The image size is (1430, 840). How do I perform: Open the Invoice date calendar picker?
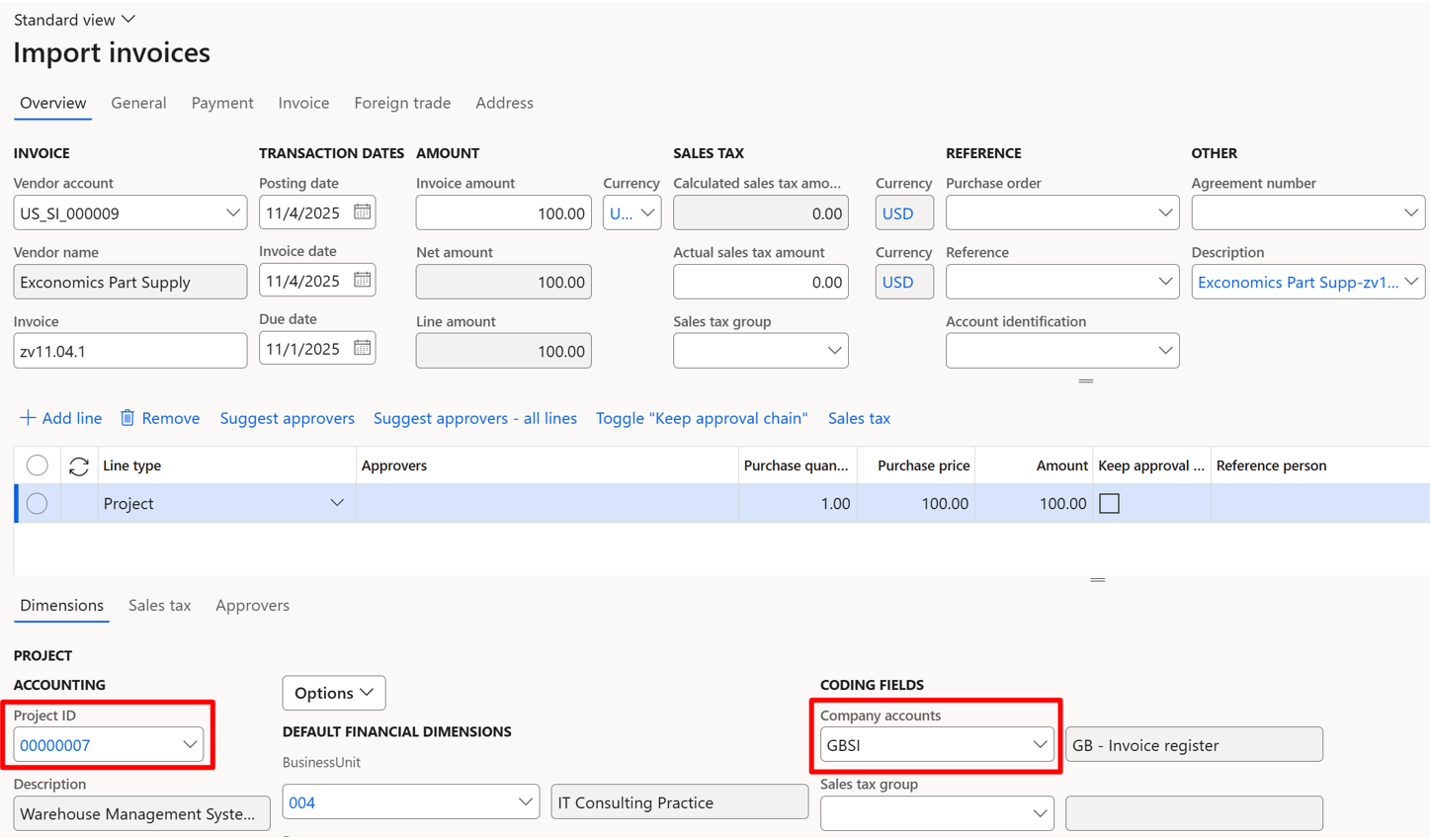pos(362,281)
